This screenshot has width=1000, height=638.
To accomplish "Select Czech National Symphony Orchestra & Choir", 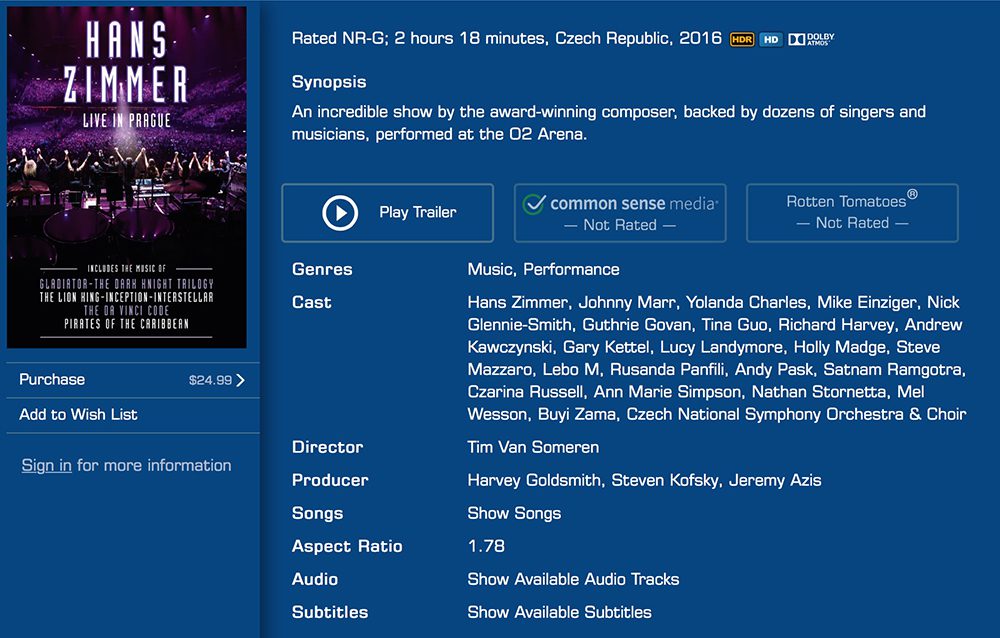I will 797,414.
